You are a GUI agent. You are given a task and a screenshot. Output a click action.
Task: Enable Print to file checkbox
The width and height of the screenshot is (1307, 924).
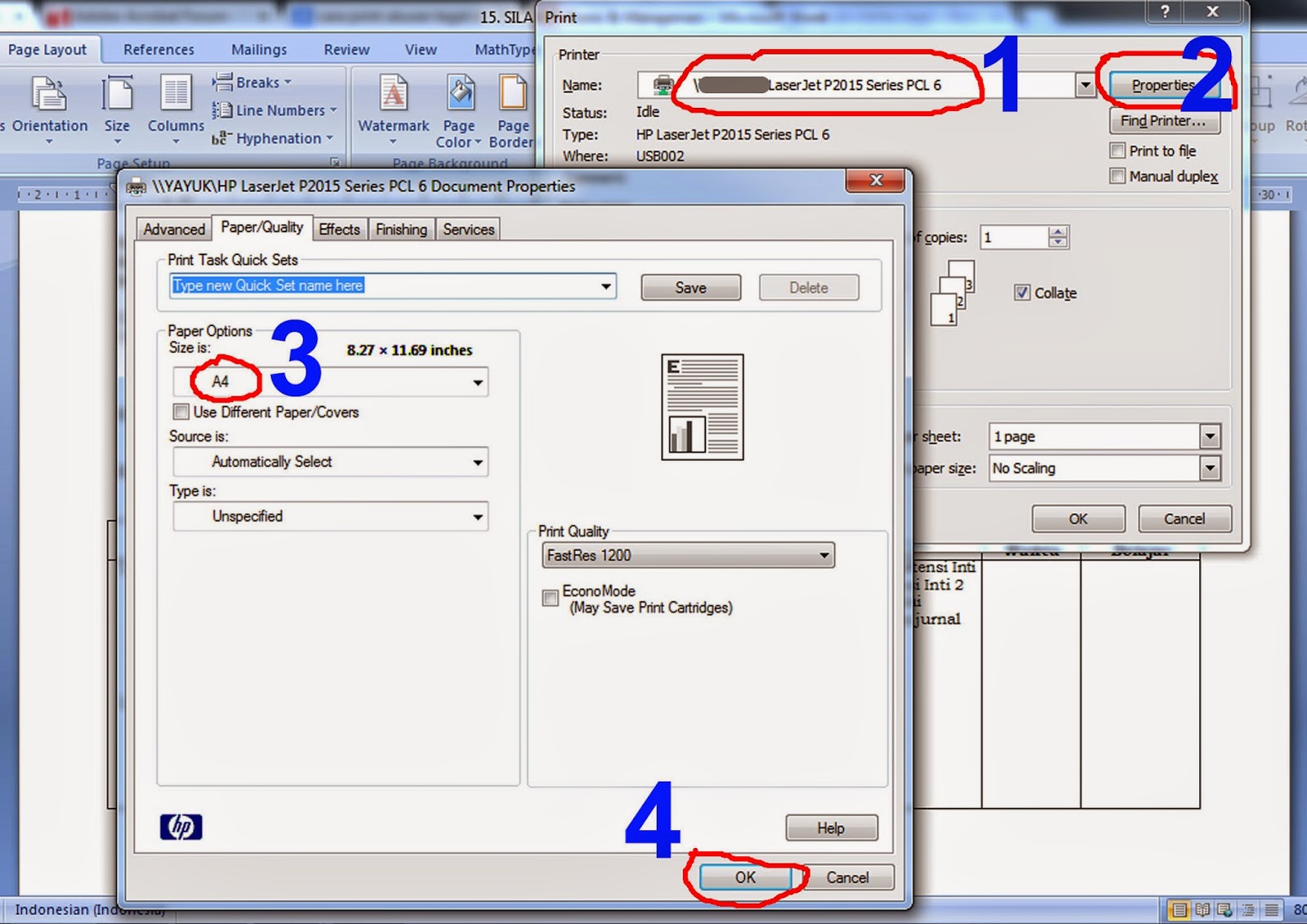1117,150
